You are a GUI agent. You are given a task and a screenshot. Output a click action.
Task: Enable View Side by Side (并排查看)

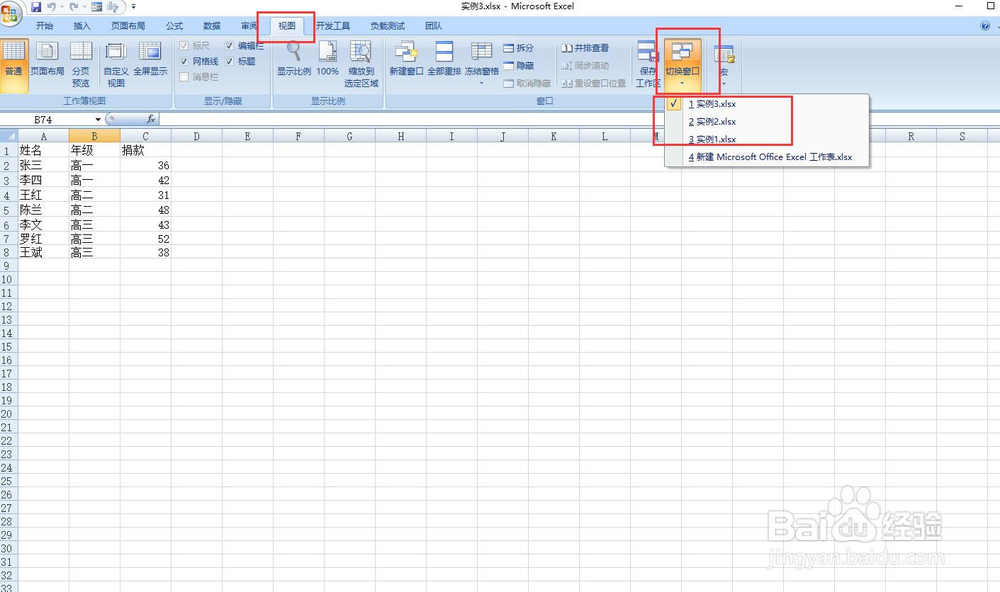[x=585, y=48]
